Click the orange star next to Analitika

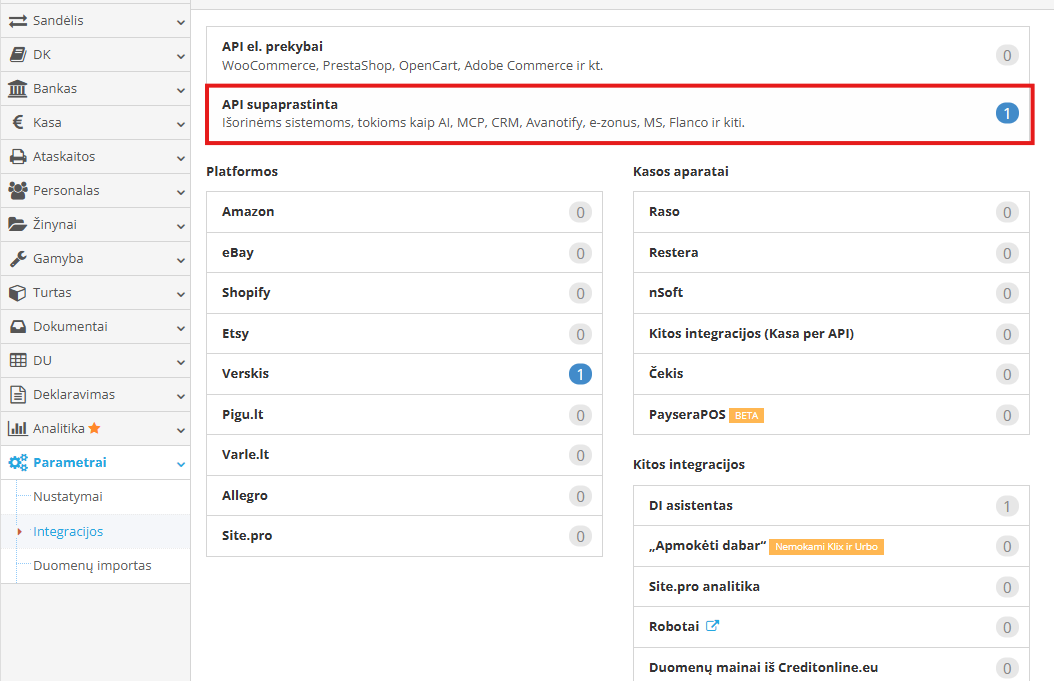(x=94, y=428)
